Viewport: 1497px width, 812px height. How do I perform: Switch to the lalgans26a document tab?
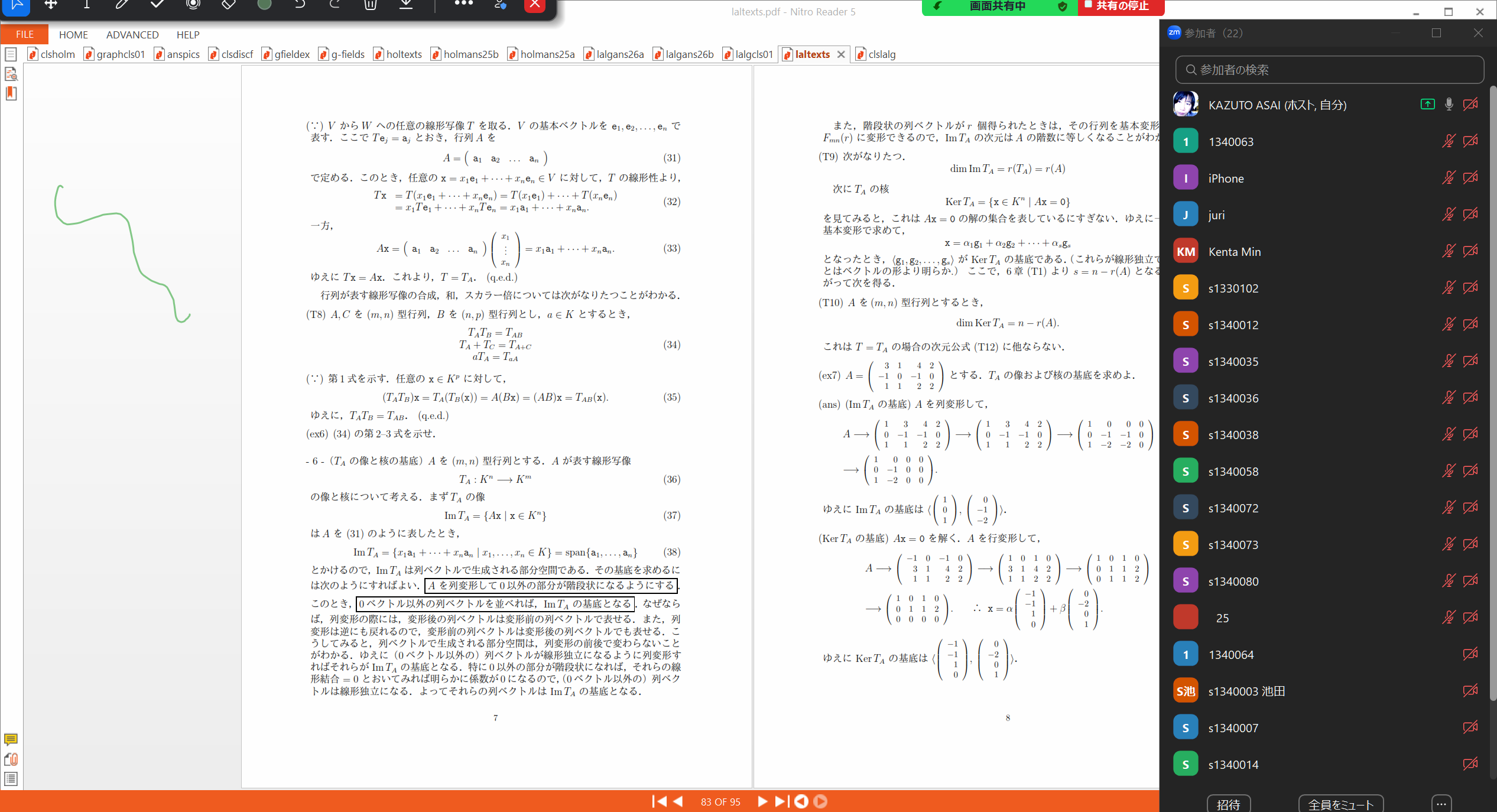click(x=614, y=54)
